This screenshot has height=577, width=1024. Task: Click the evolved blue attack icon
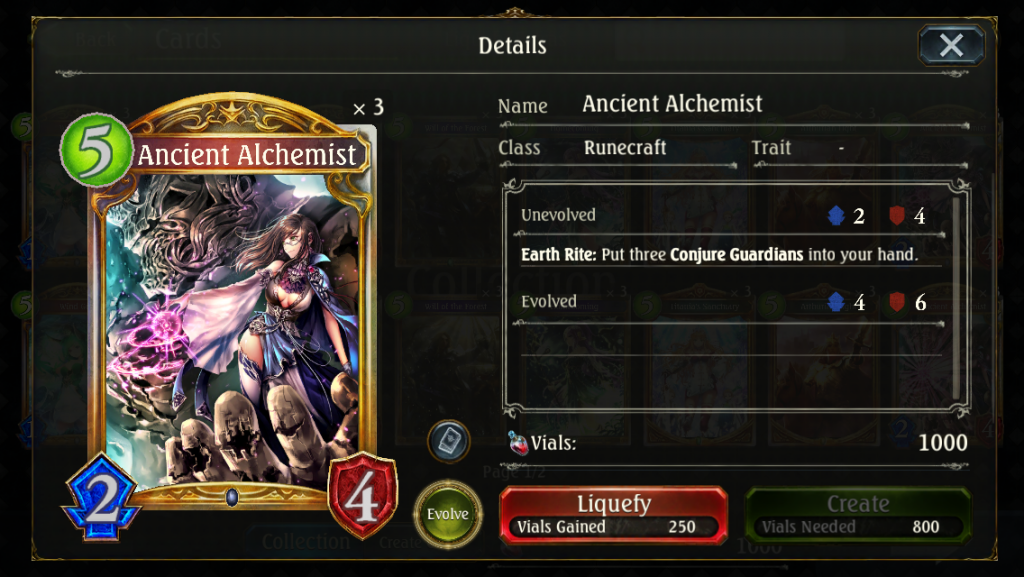pos(836,302)
